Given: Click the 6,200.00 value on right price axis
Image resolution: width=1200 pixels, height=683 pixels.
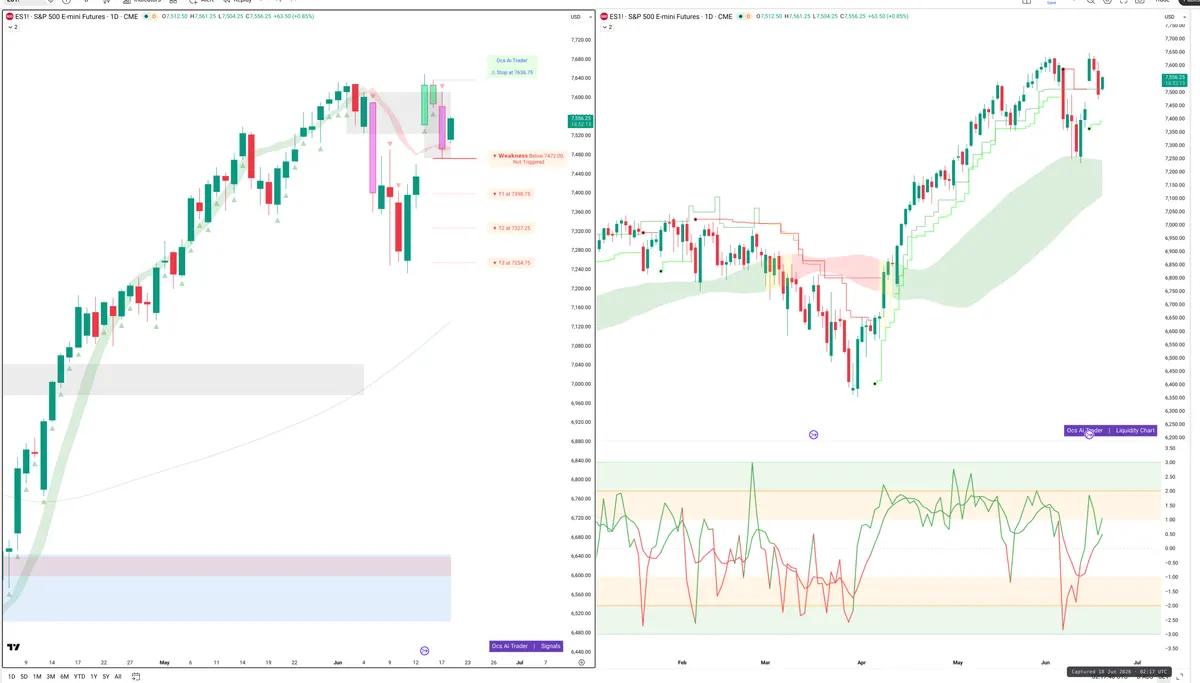Looking at the screenshot, I should [x=1176, y=437].
